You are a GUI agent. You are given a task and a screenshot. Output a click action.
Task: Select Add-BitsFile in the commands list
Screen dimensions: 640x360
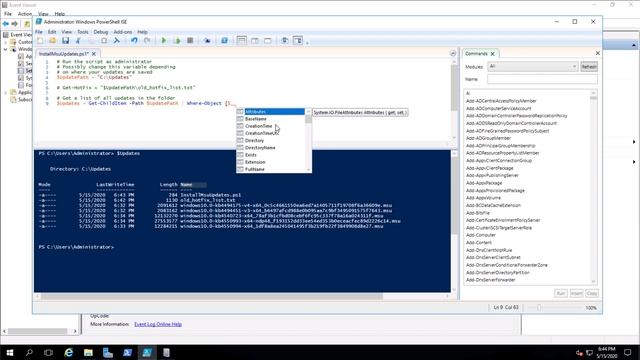[478, 213]
